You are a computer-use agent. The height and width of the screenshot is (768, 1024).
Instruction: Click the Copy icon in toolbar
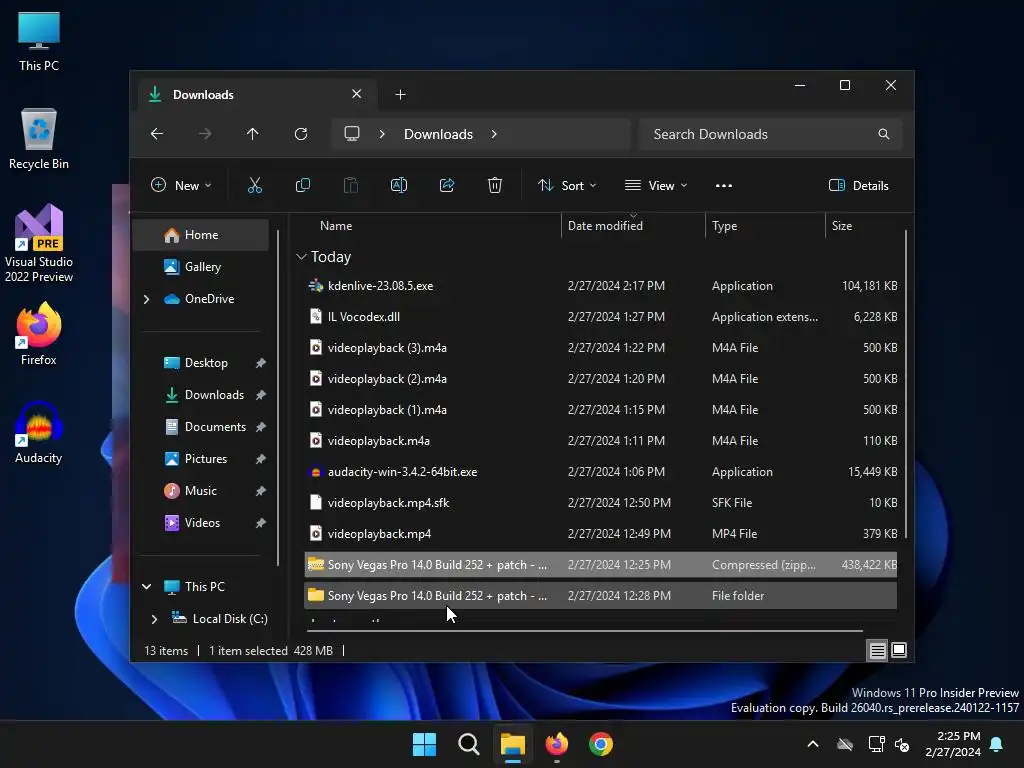(302, 185)
